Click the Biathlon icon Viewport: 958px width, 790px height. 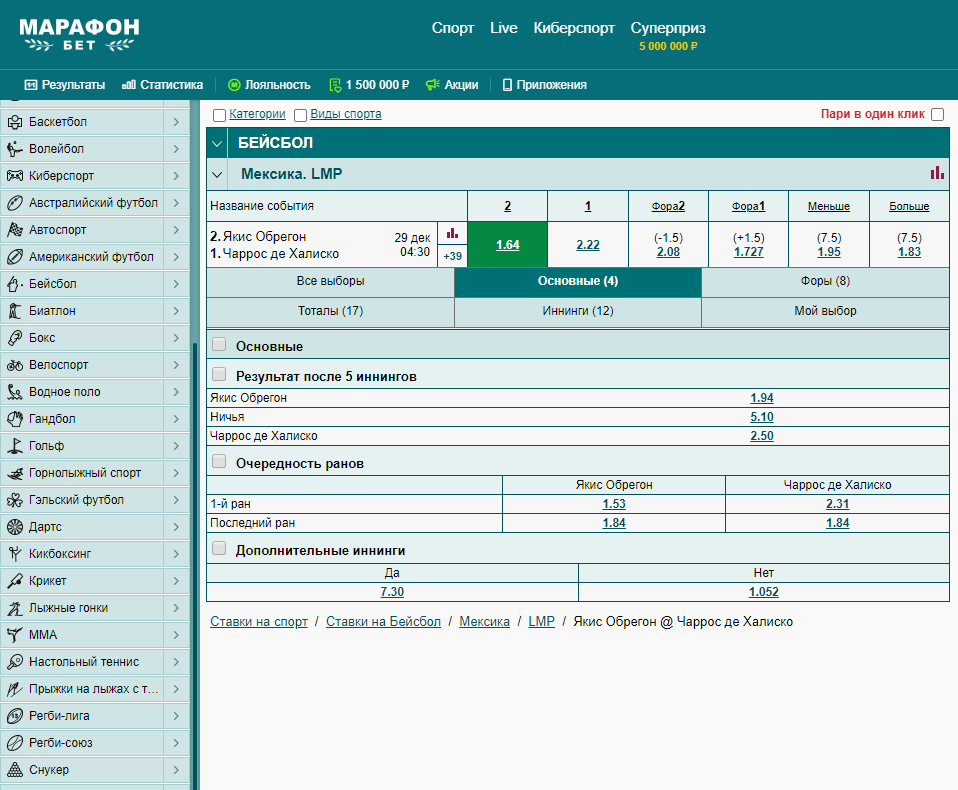(15, 311)
